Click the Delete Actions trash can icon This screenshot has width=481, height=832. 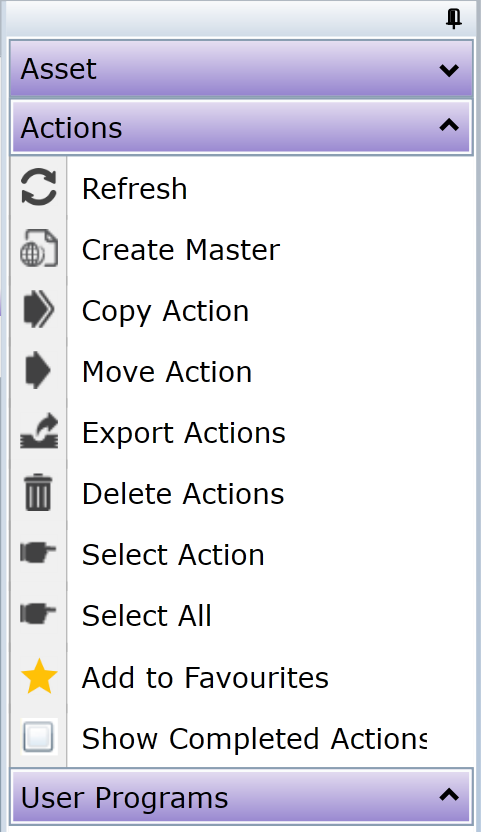pyautogui.click(x=39, y=492)
